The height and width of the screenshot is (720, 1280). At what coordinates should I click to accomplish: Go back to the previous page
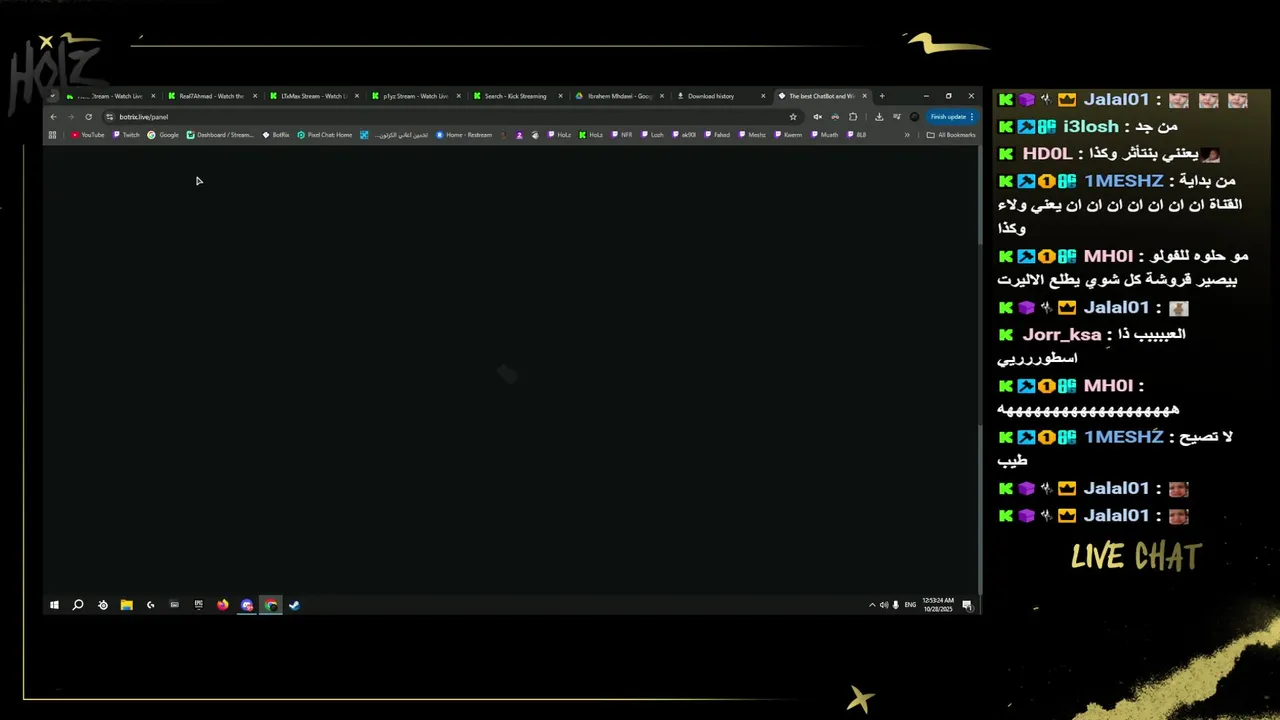tap(54, 117)
